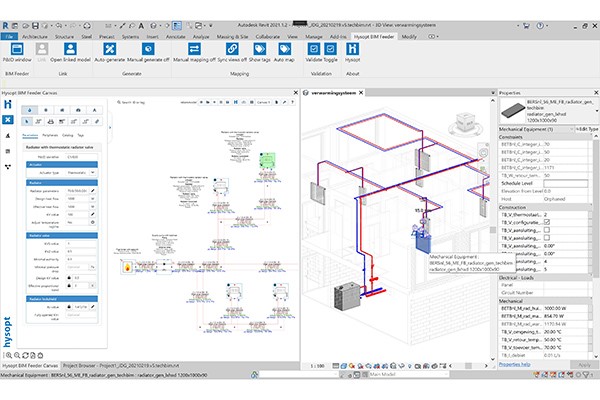Click the network nodes icon in Hysopt sidebar

[8, 167]
